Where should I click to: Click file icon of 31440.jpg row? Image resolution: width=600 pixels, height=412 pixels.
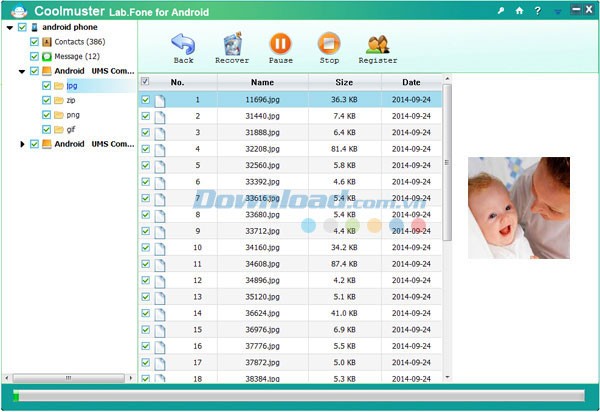click(x=160, y=116)
